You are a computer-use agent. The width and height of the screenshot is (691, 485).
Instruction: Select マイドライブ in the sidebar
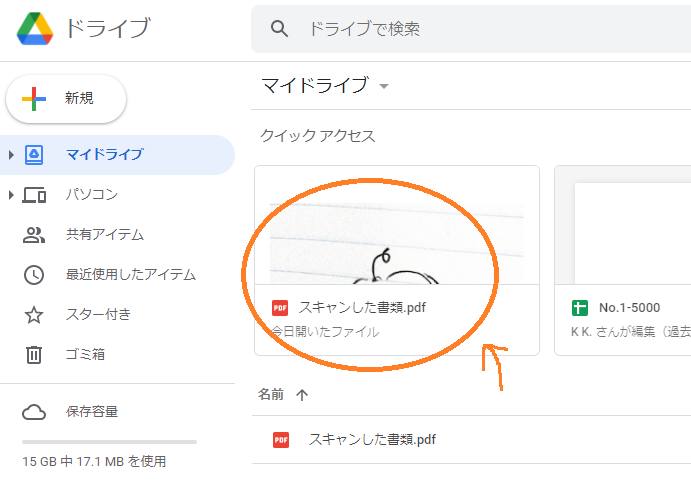117,155
